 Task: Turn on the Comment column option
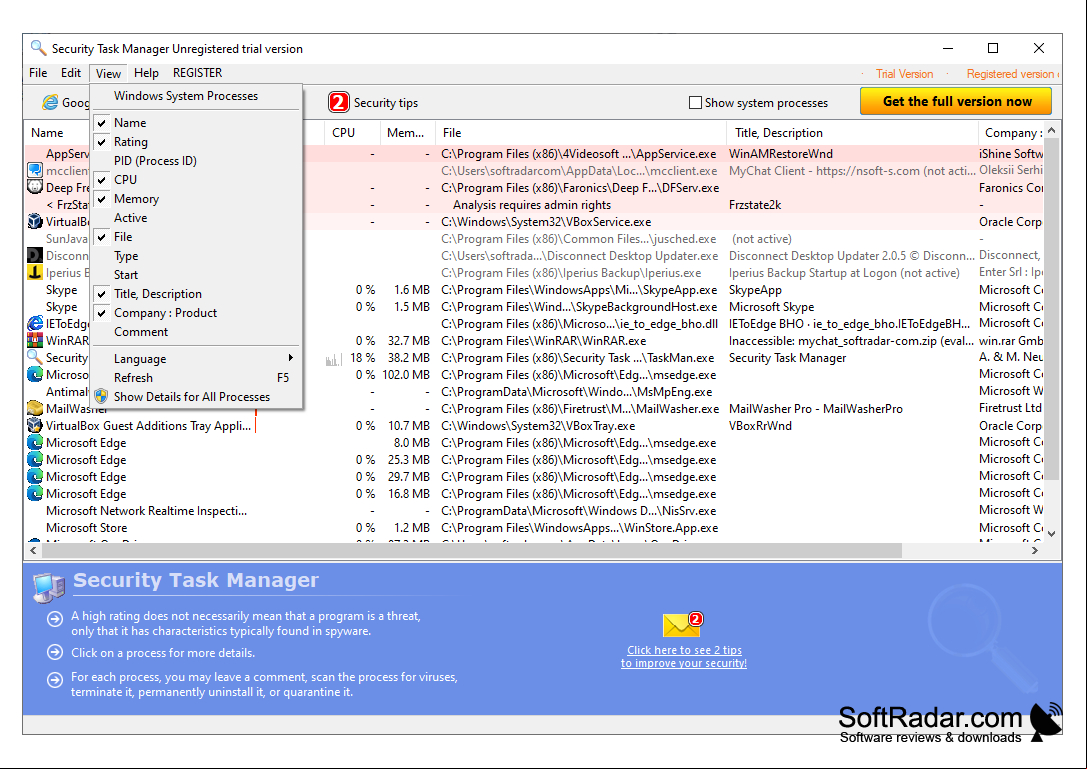tap(196, 331)
